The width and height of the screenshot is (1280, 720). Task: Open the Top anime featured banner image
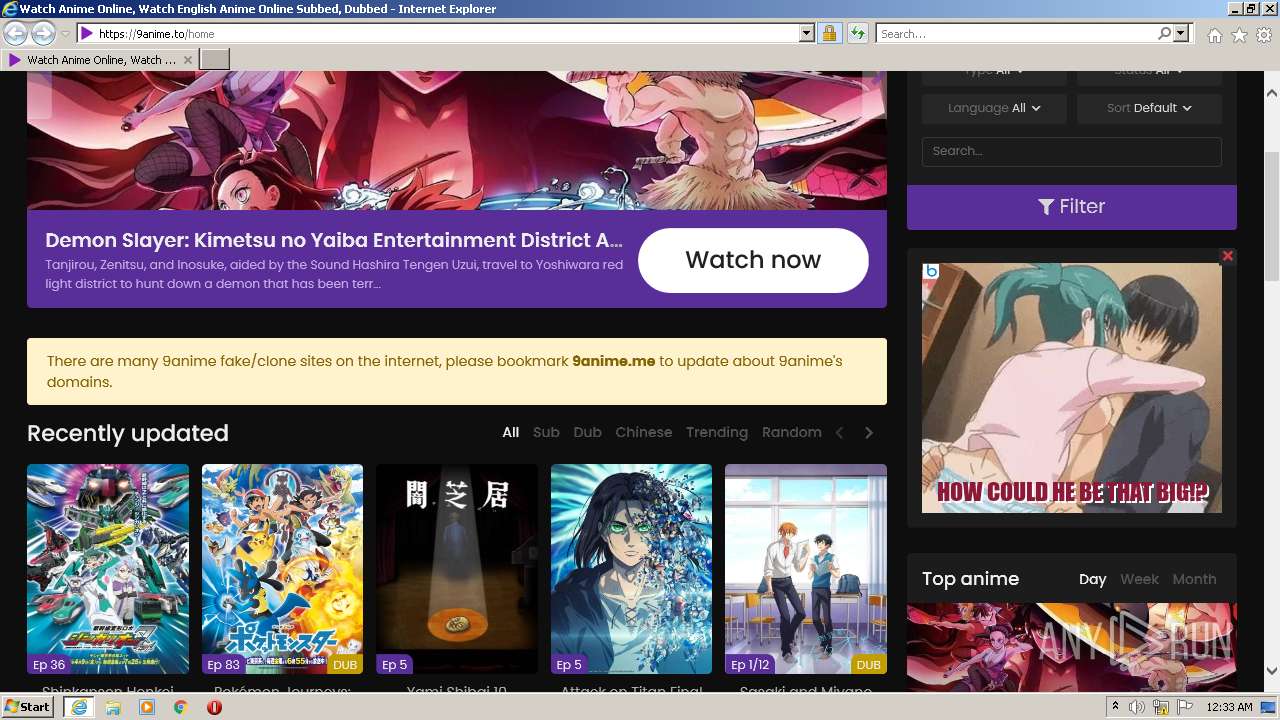tap(1071, 645)
